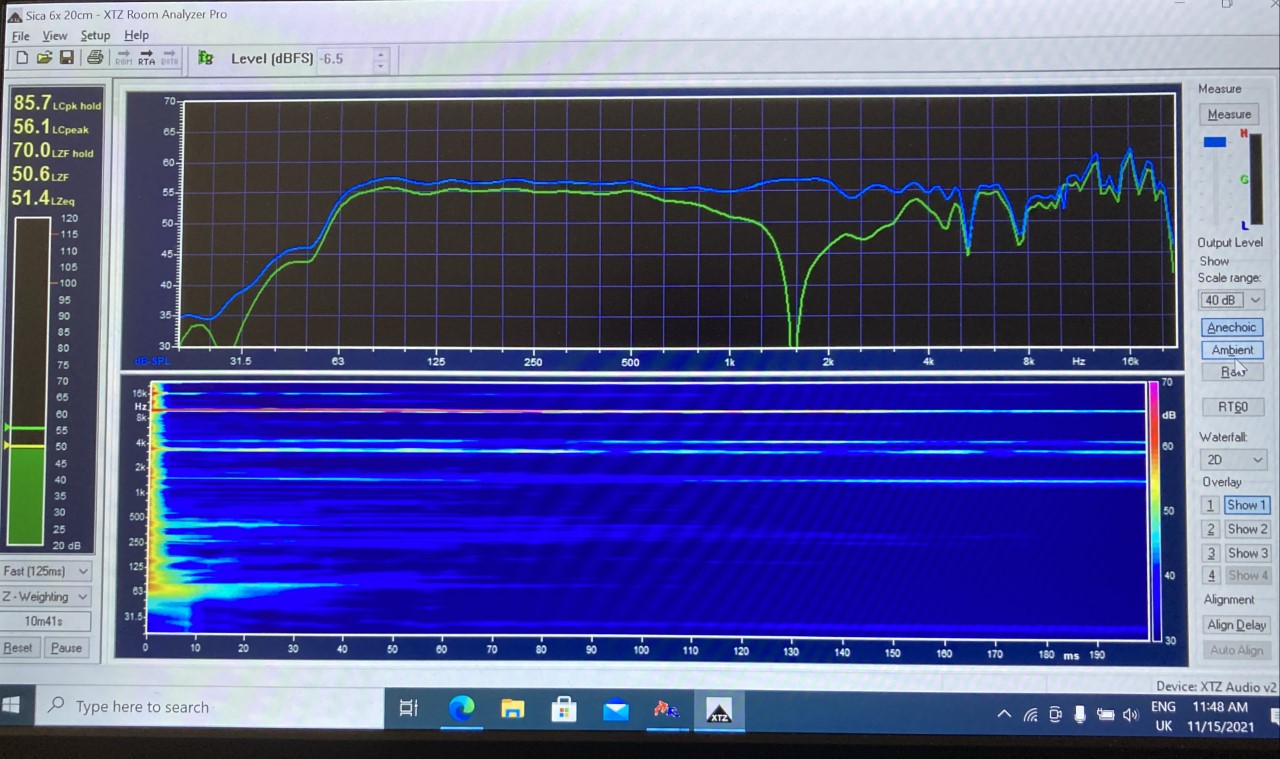Expand the 40 dB scale range dropdown

pos(1232,300)
